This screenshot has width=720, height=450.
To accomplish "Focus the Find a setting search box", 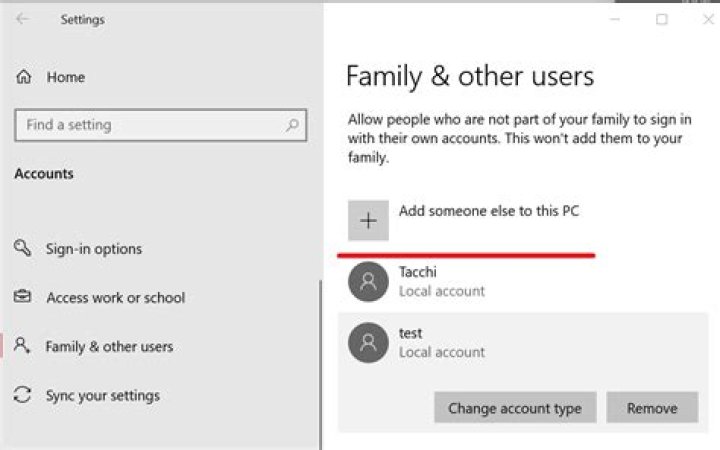I will click(160, 125).
